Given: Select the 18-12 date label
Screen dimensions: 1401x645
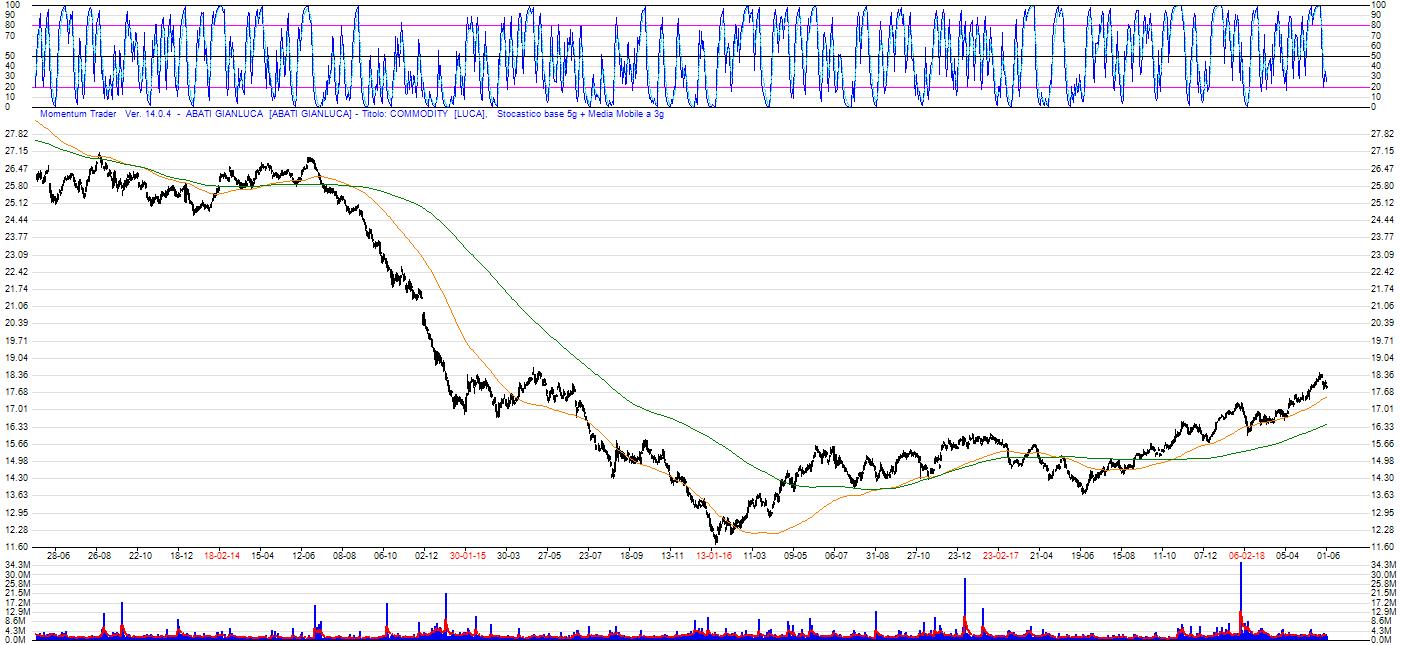Looking at the screenshot, I should pos(181,554).
